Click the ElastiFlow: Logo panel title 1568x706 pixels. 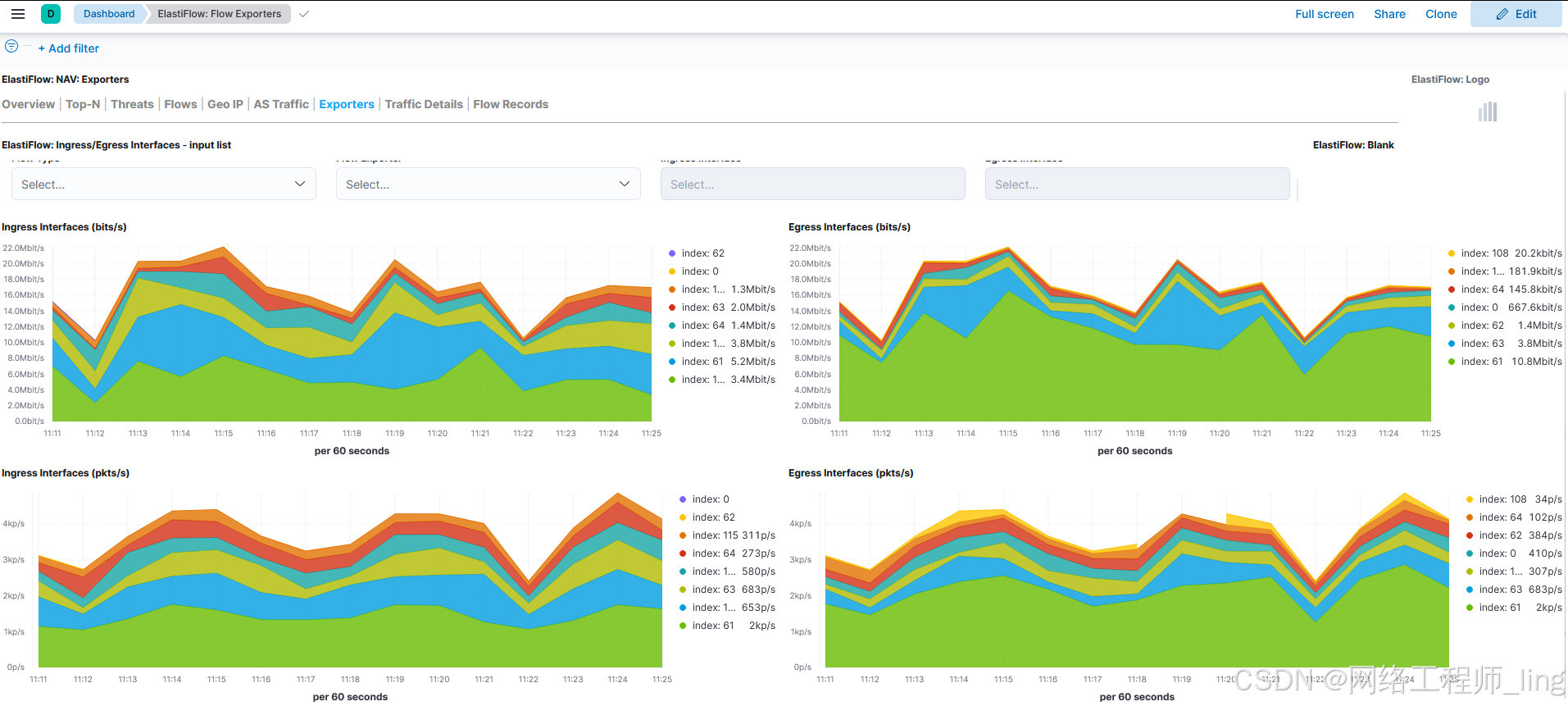(1450, 80)
